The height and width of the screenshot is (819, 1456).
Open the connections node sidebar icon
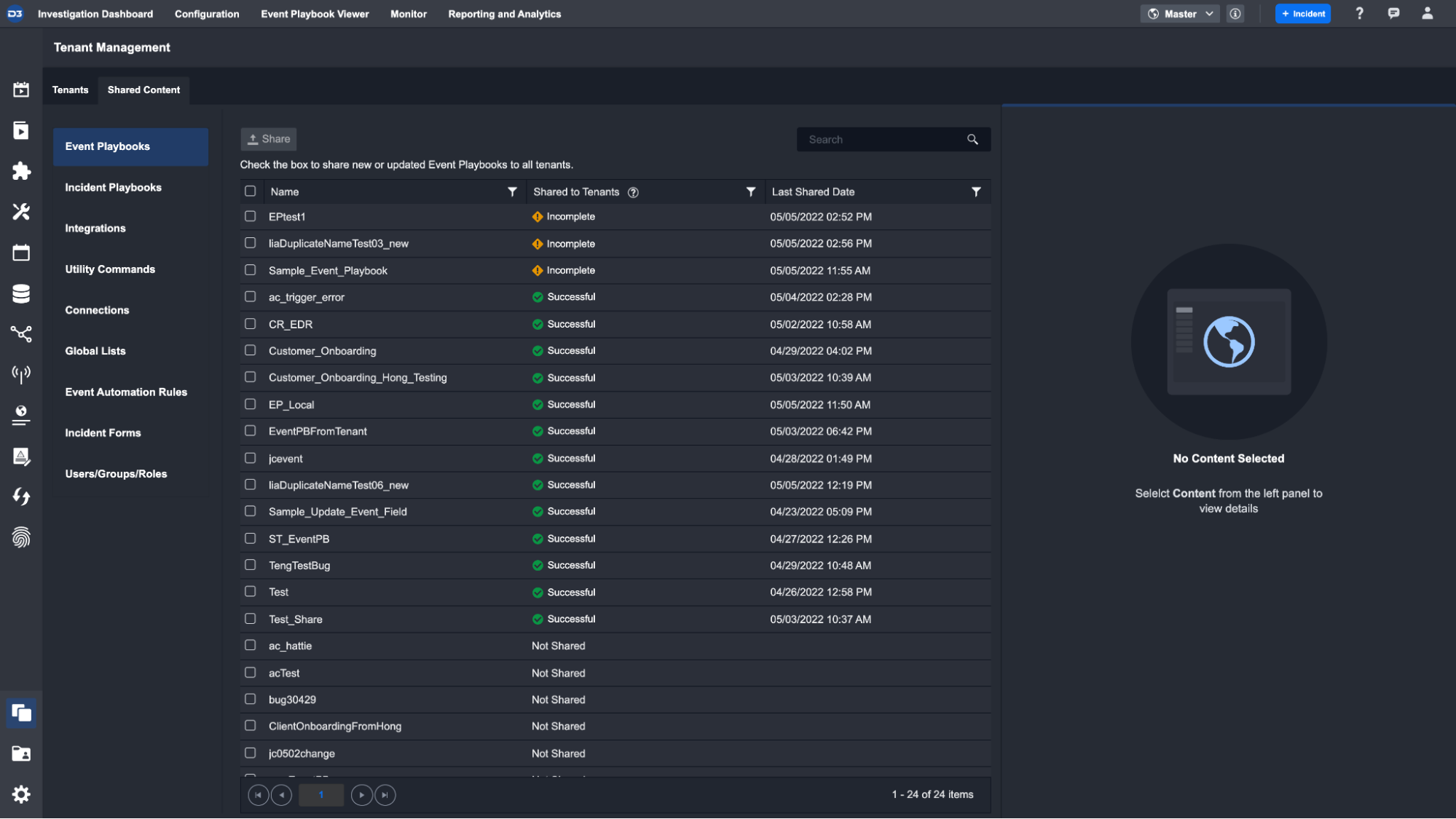pos(21,334)
